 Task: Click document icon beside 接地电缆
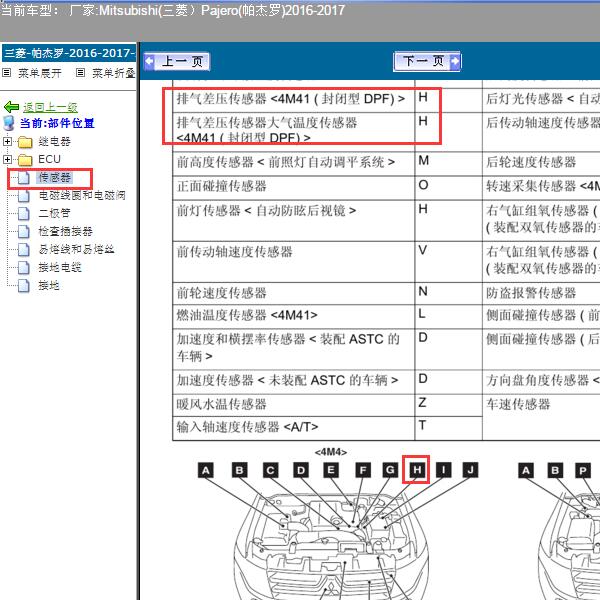click(24, 267)
